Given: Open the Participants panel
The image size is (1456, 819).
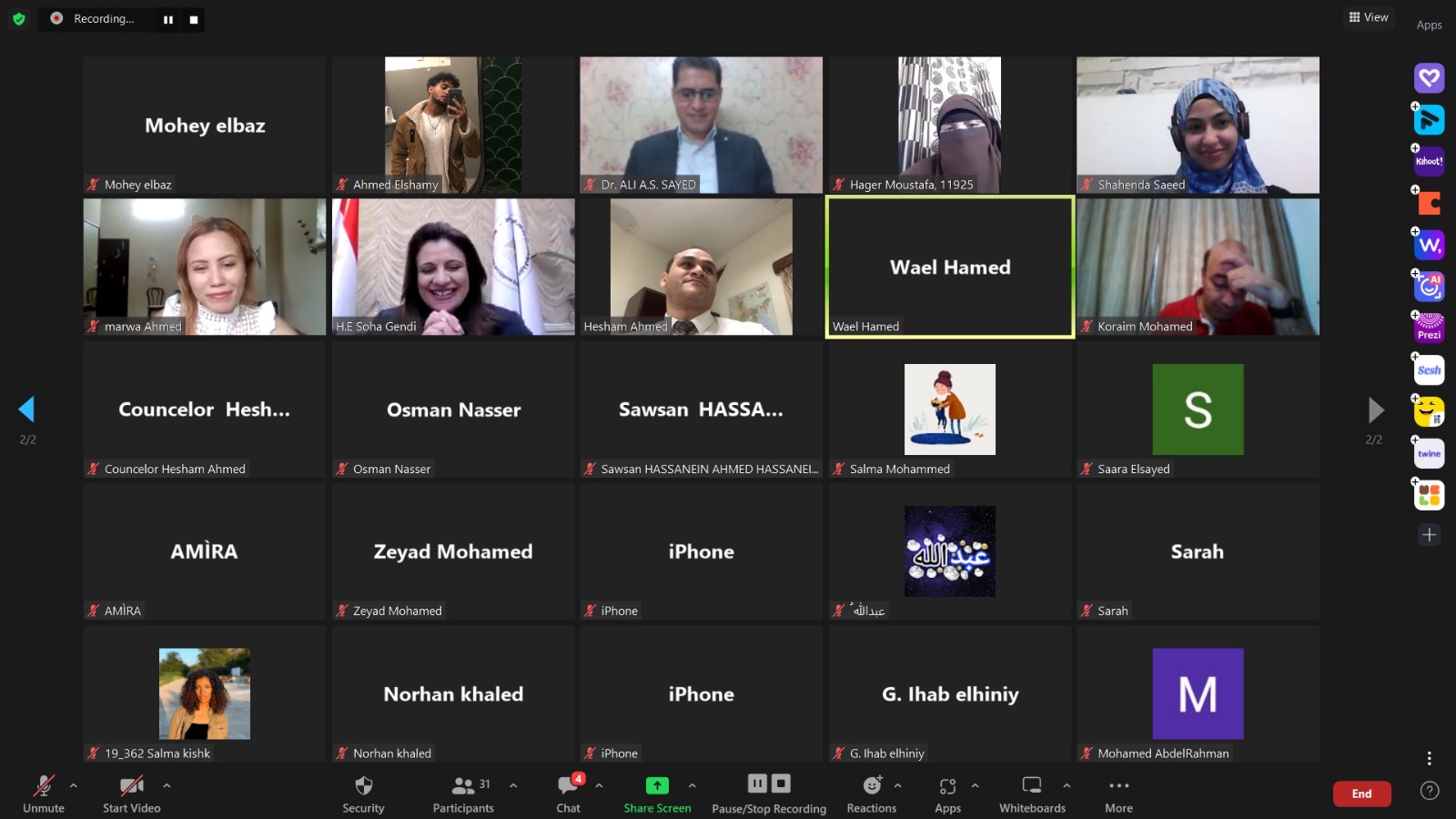Looking at the screenshot, I should (463, 786).
